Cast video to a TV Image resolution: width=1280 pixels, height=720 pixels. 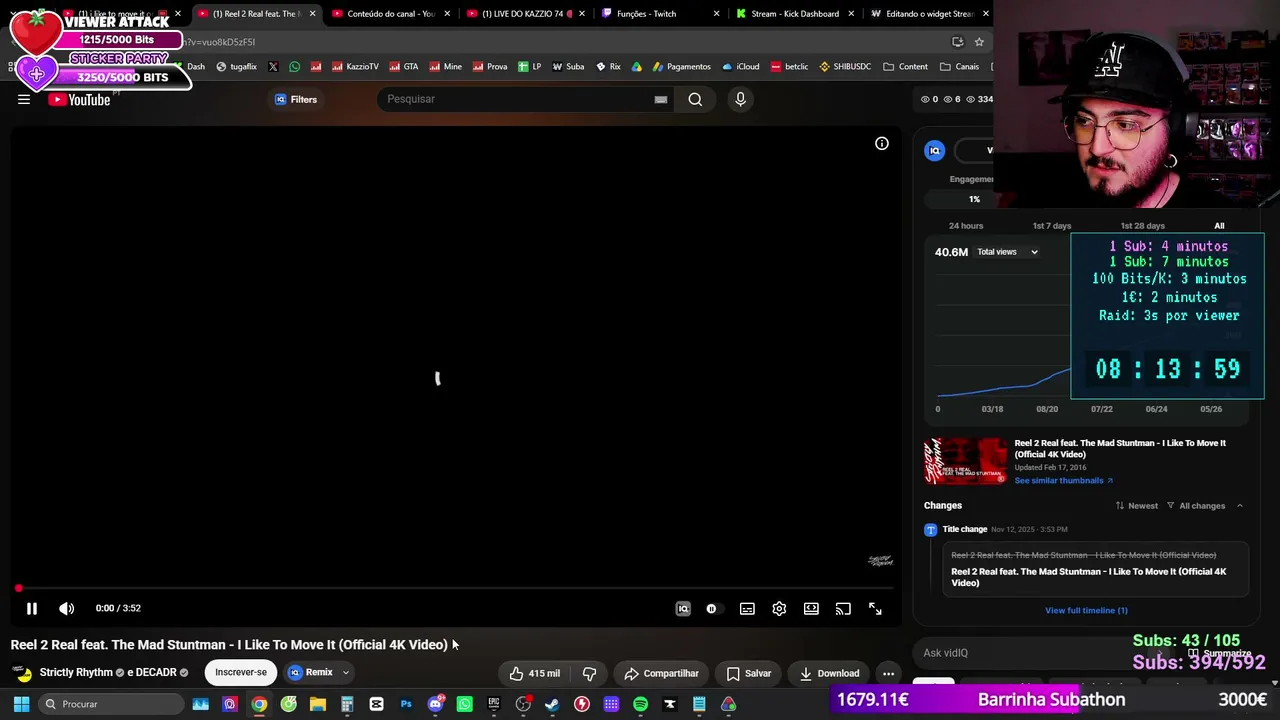point(843,608)
